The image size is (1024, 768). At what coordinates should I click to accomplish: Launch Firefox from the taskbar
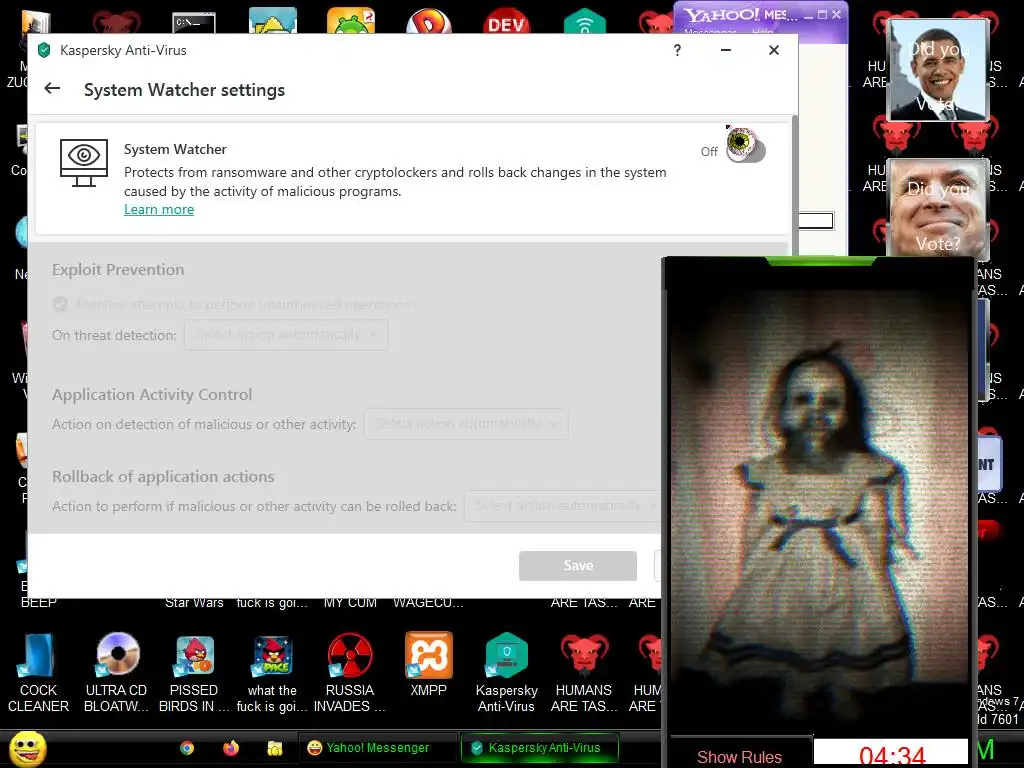coord(231,748)
